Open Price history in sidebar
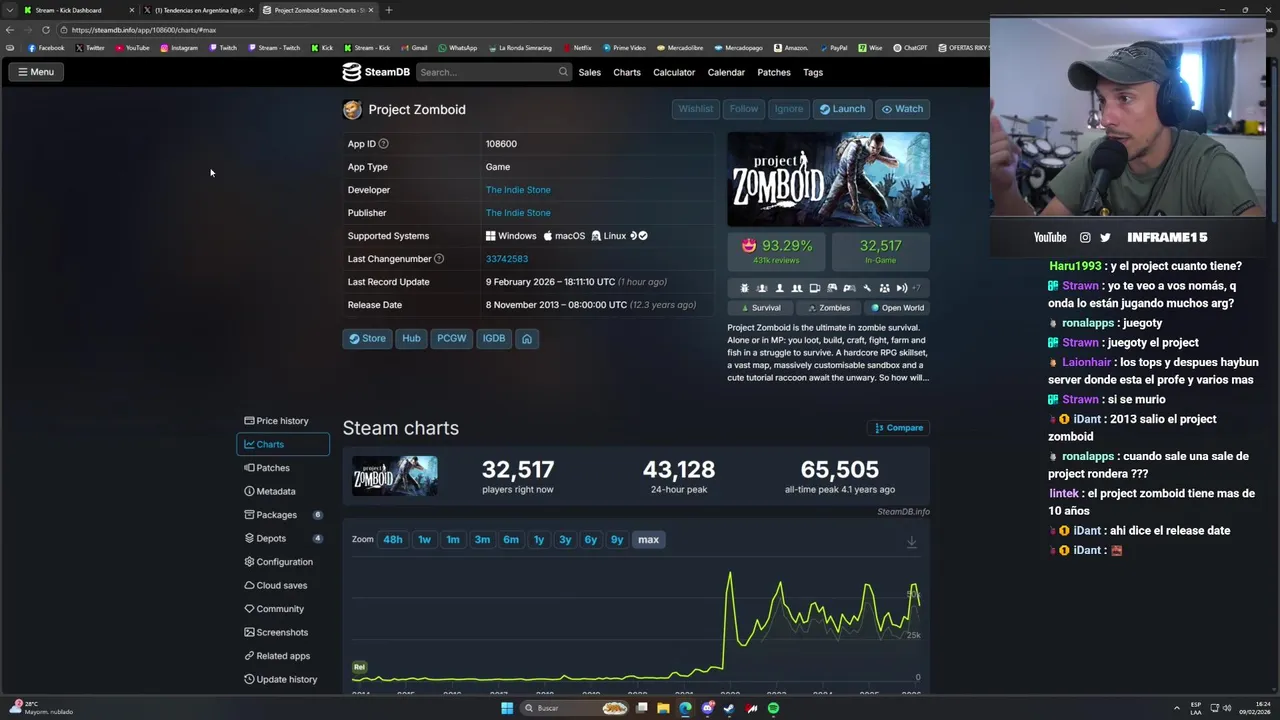1280x720 pixels. tap(283, 421)
